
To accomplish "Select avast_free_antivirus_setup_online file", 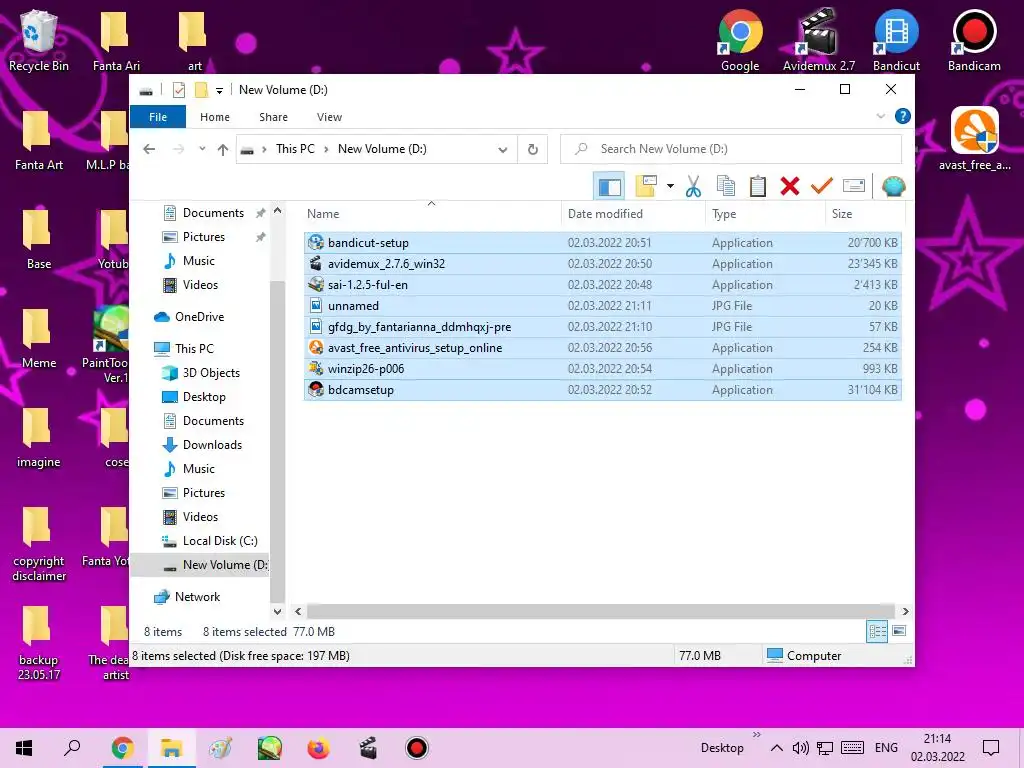I will [x=602, y=348].
